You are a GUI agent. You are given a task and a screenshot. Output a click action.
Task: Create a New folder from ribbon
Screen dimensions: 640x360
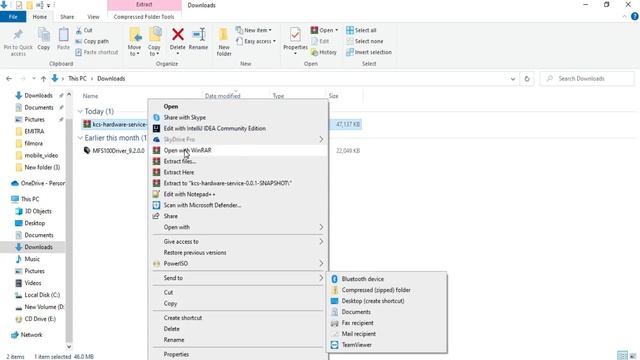click(x=224, y=42)
